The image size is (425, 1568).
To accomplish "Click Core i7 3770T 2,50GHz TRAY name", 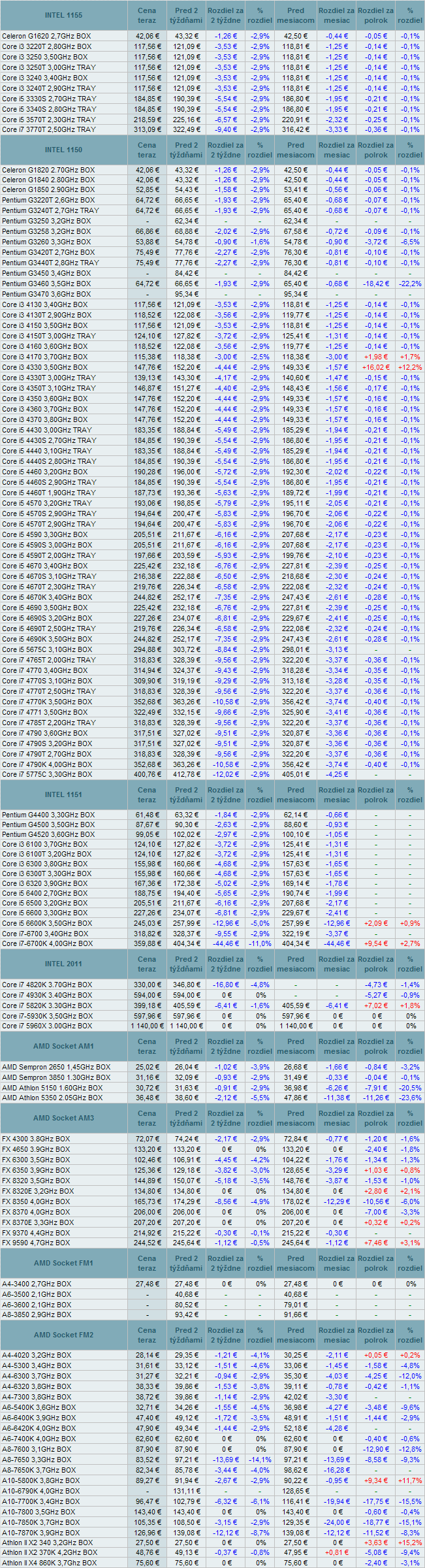I will 49,130.
